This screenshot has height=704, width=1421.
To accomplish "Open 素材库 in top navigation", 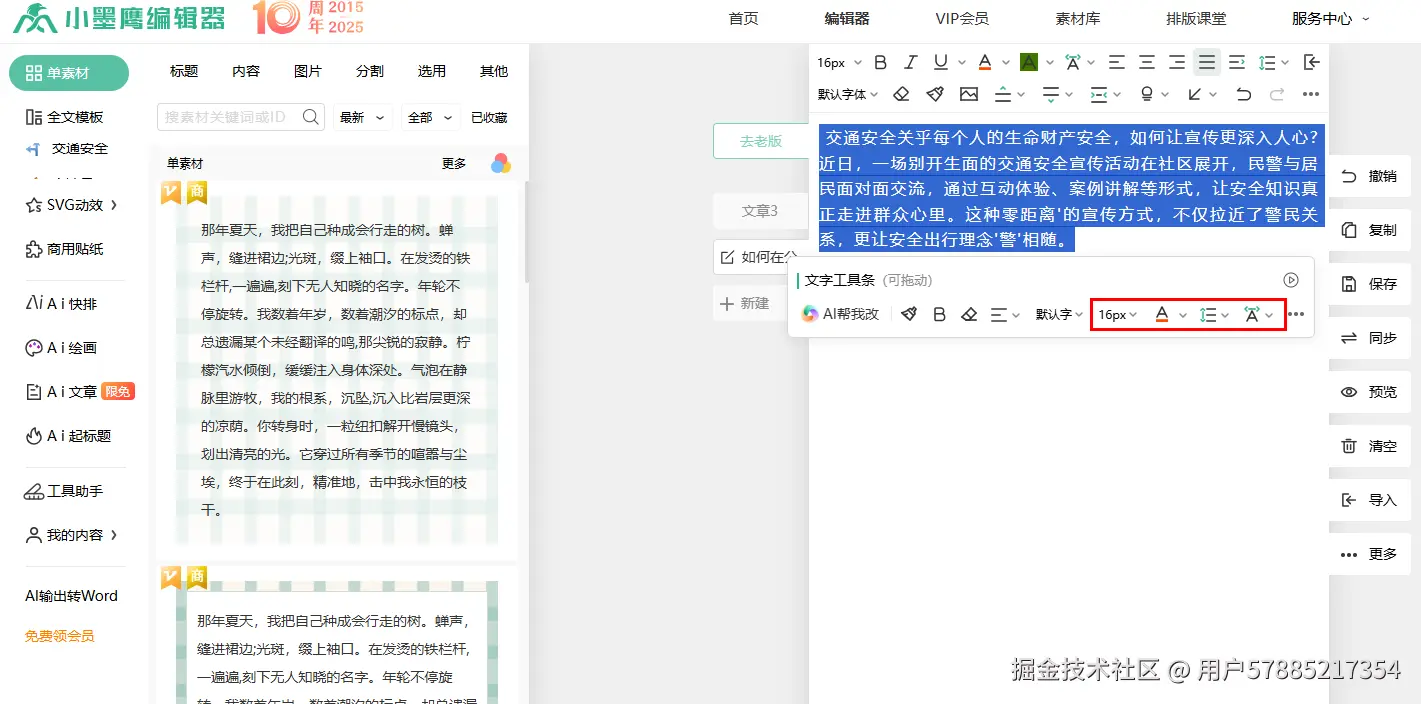I will click(1078, 18).
